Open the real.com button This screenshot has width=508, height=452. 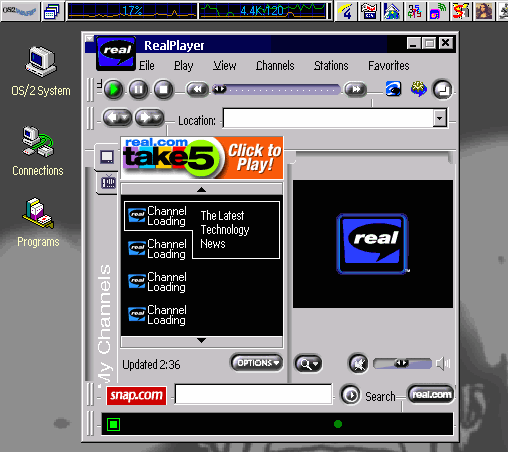(x=431, y=394)
